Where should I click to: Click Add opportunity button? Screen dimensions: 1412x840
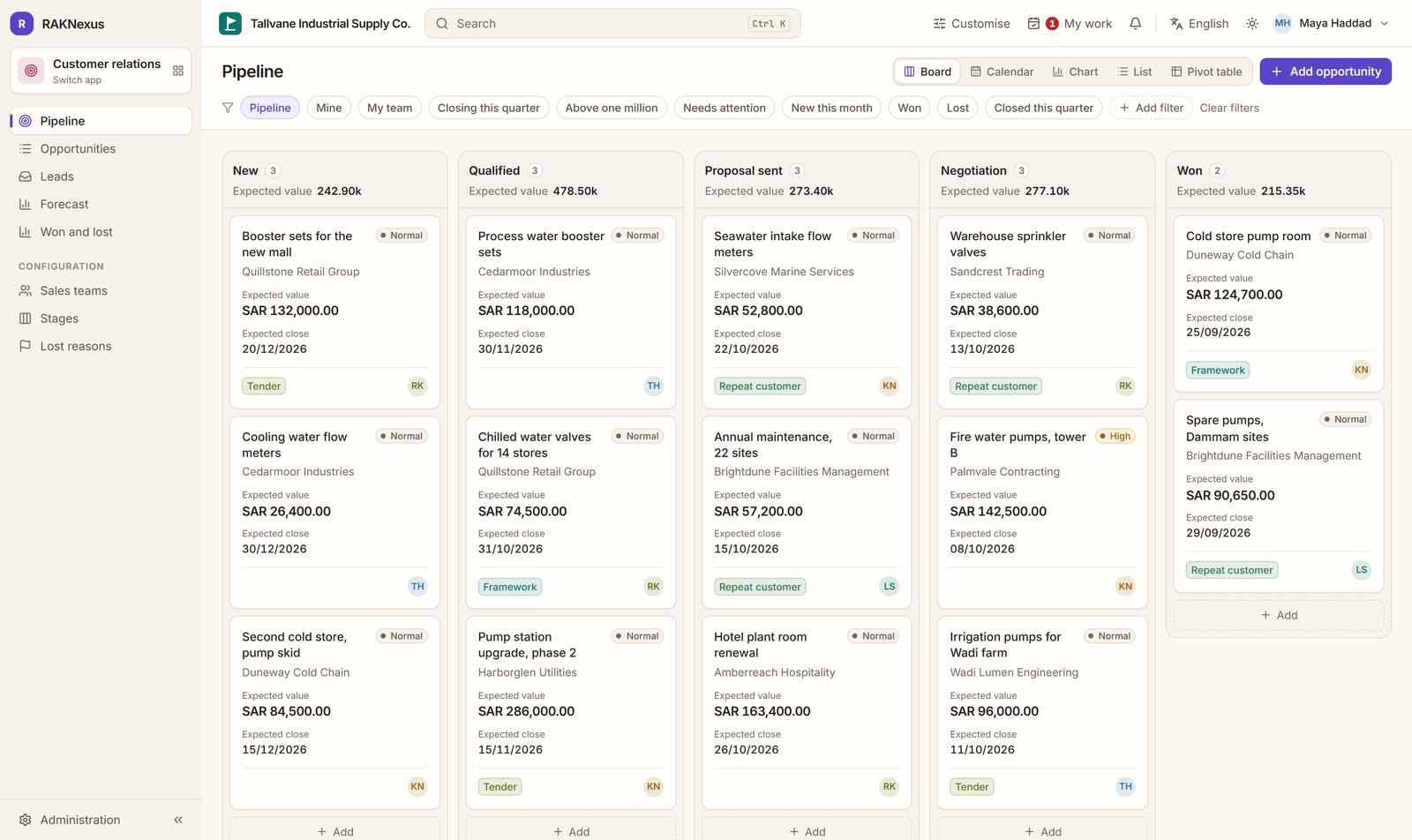tap(1326, 71)
